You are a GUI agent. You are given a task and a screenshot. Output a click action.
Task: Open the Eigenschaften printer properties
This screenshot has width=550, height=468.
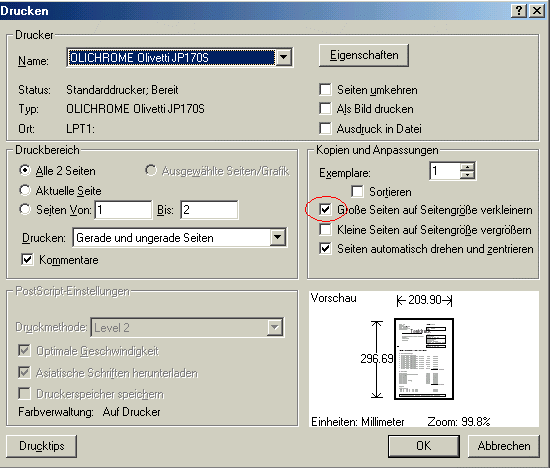click(x=364, y=55)
